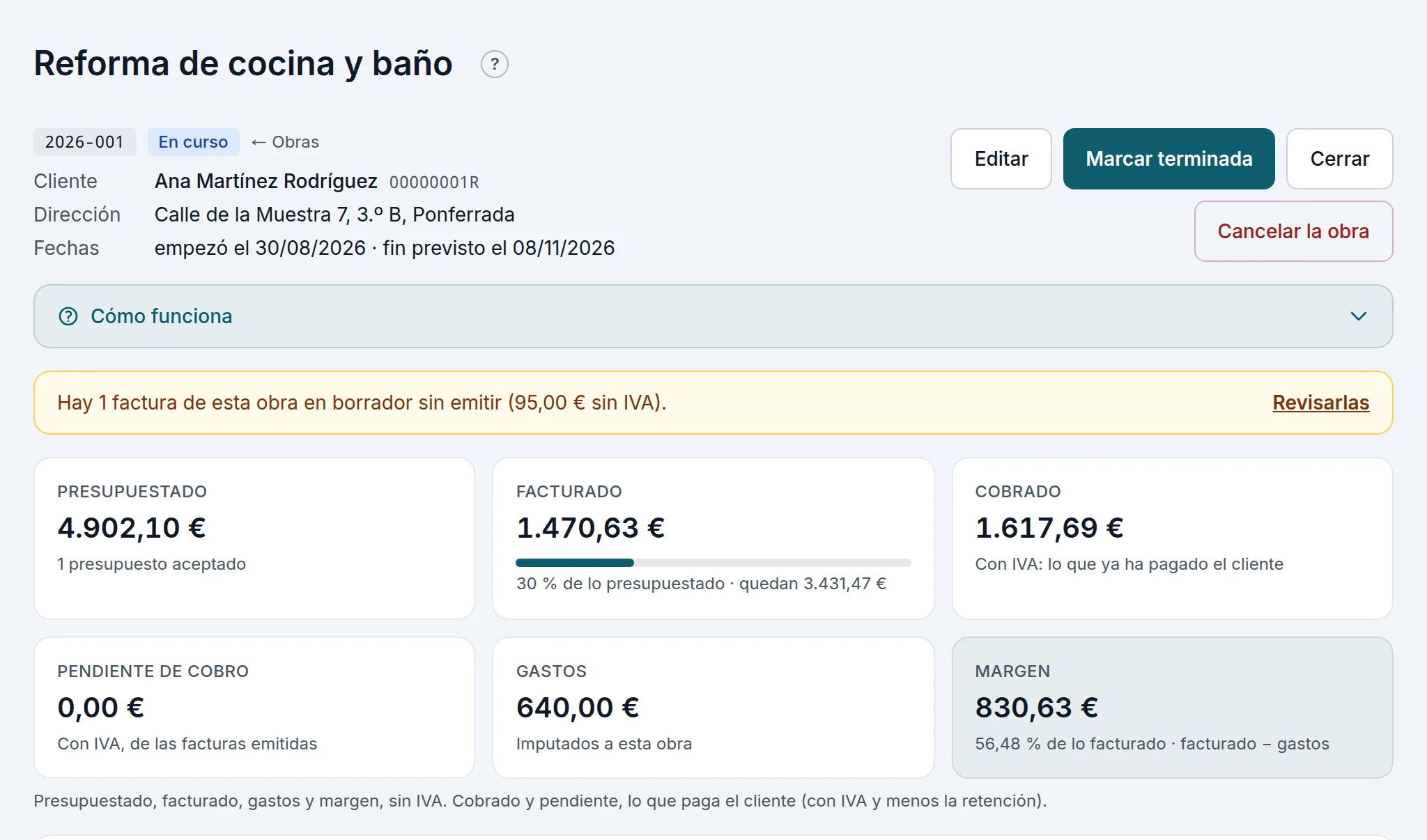1427x840 pixels.
Task: Click the Presupuestado amount 4.902,10 €
Action: pos(132,528)
